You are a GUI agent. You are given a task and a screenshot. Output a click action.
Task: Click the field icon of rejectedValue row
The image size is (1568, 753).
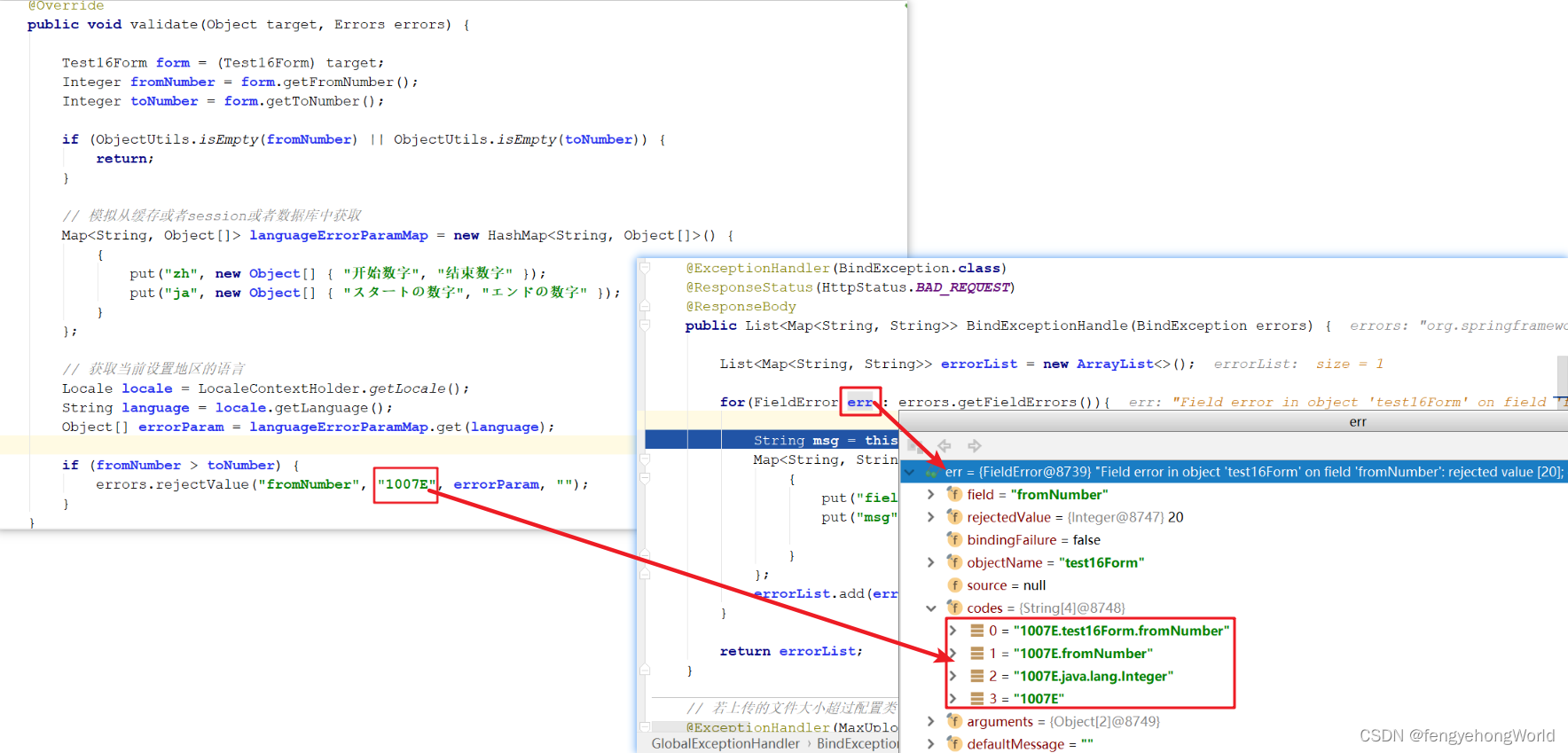(x=954, y=517)
